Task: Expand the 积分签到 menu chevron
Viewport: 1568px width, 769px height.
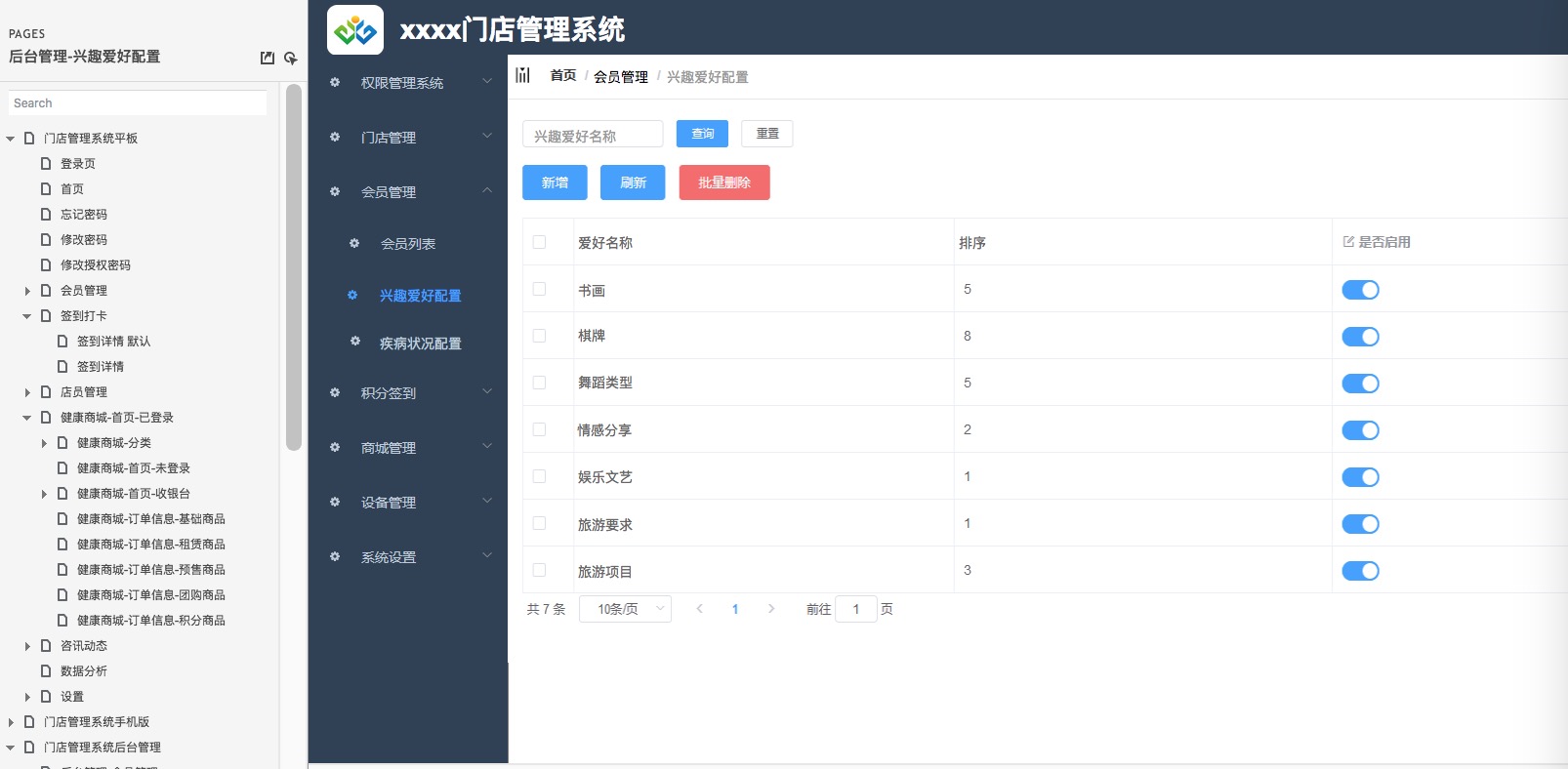Action: pos(487,391)
